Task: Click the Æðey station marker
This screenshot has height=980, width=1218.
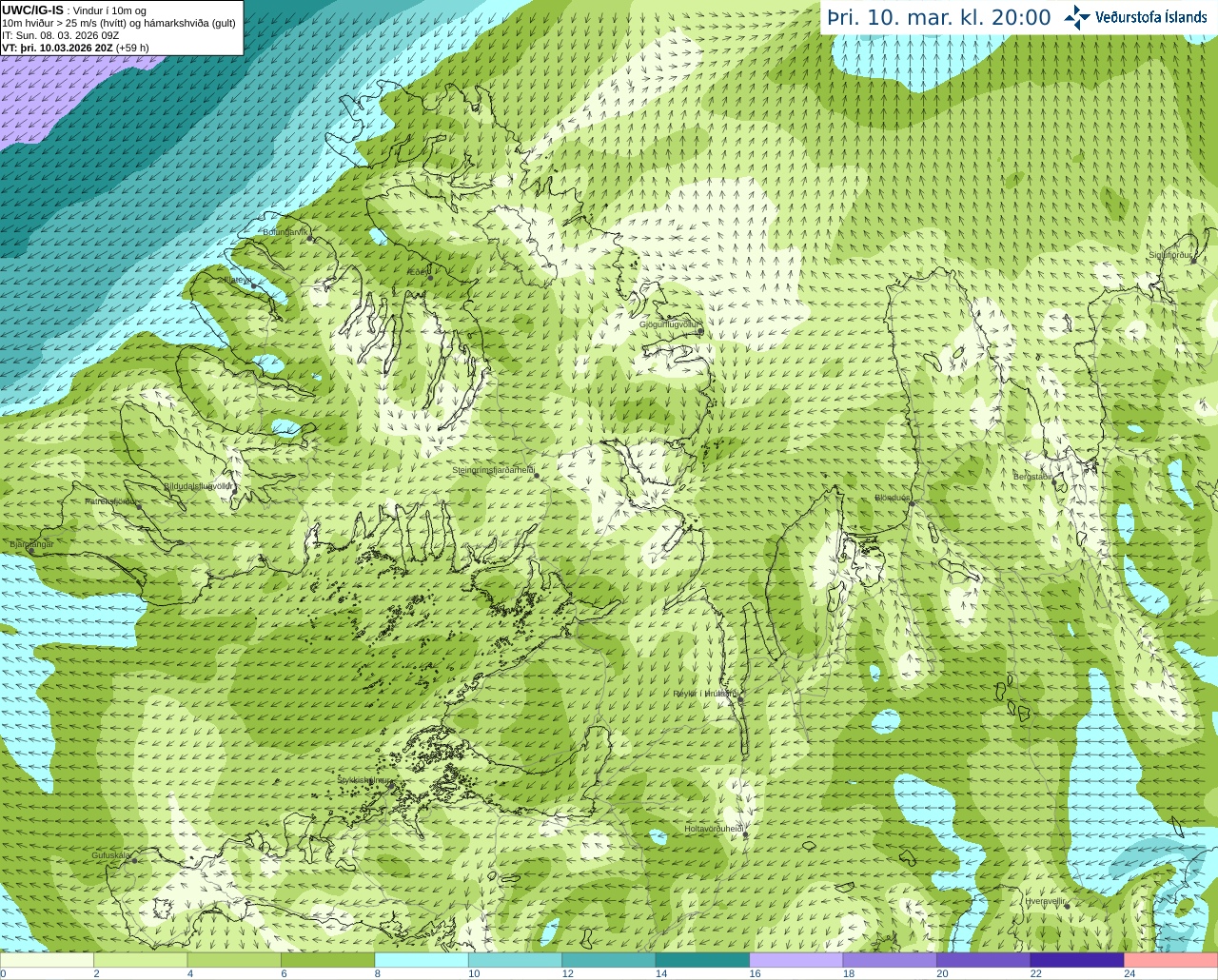Action: click(429, 277)
